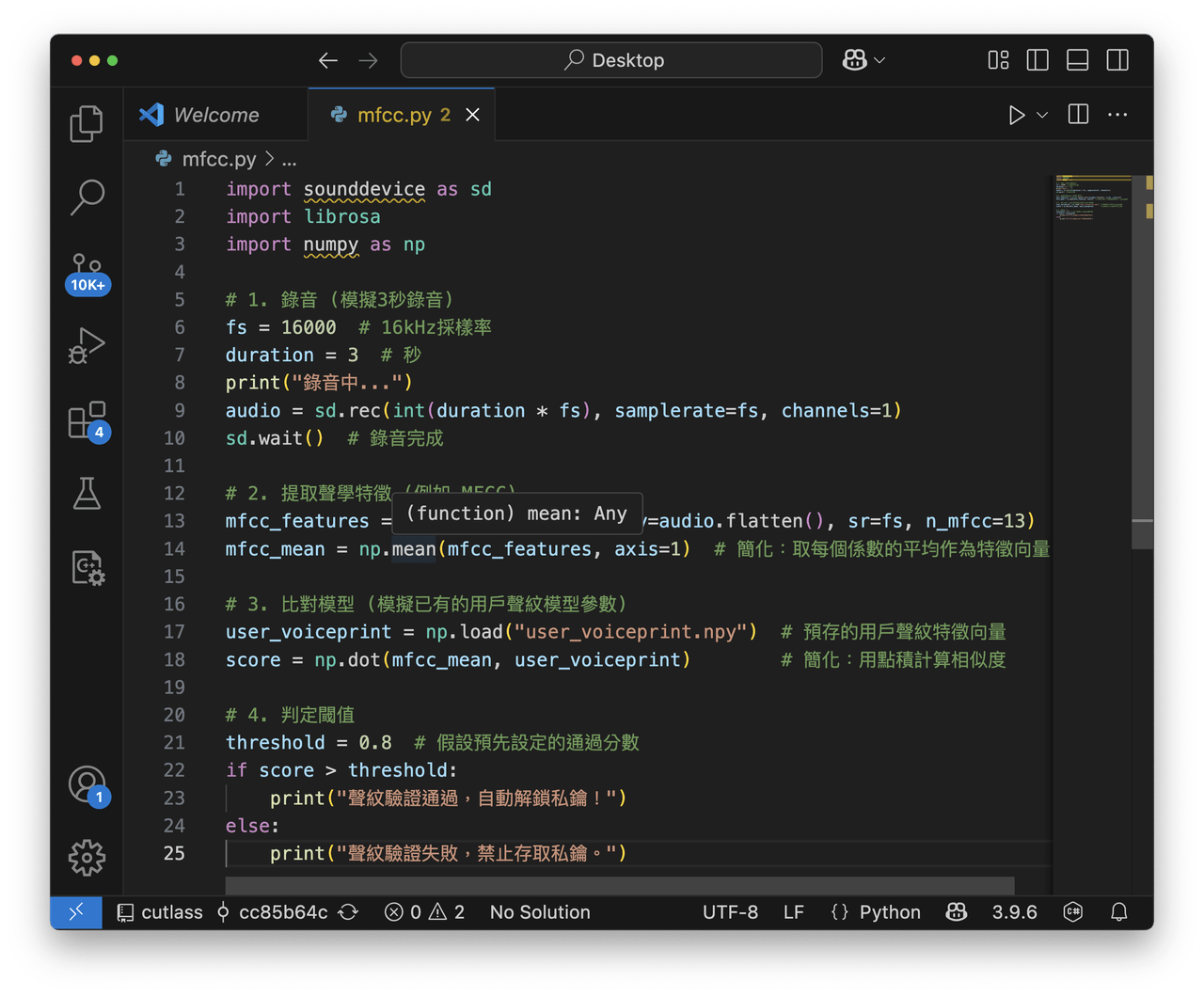Open the Run and Debug view
The image size is (1204, 996).
point(87,346)
